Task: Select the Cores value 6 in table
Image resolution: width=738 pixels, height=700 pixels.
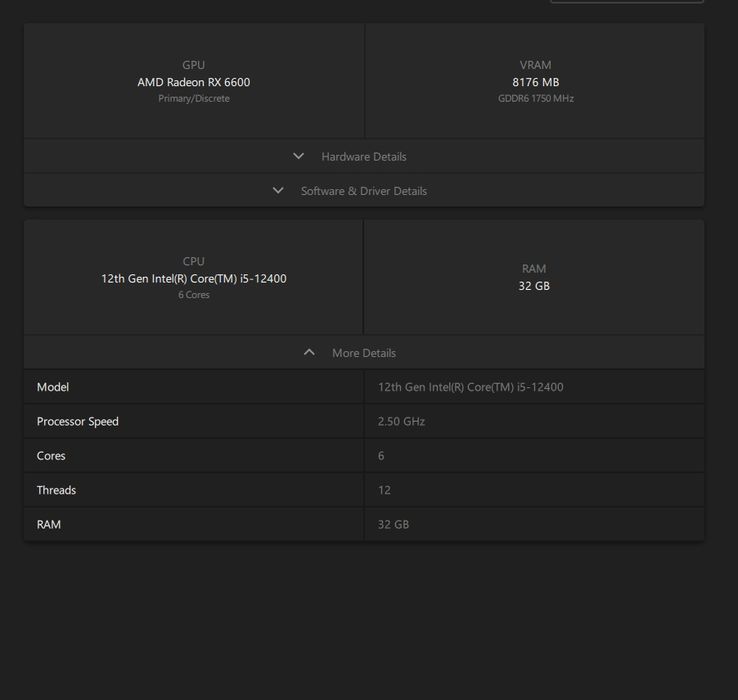Action: pos(381,456)
